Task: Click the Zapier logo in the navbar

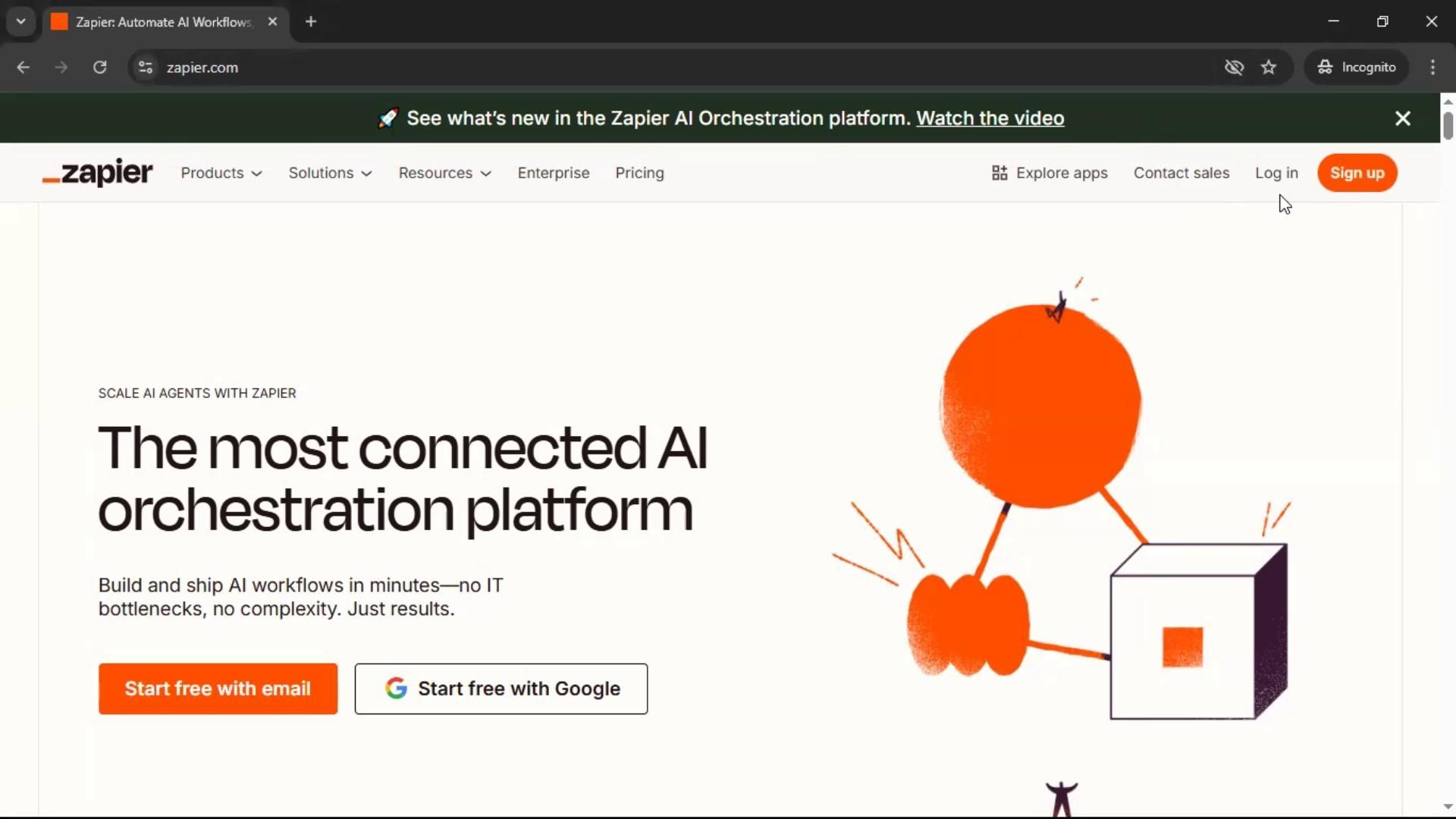Action: click(97, 173)
